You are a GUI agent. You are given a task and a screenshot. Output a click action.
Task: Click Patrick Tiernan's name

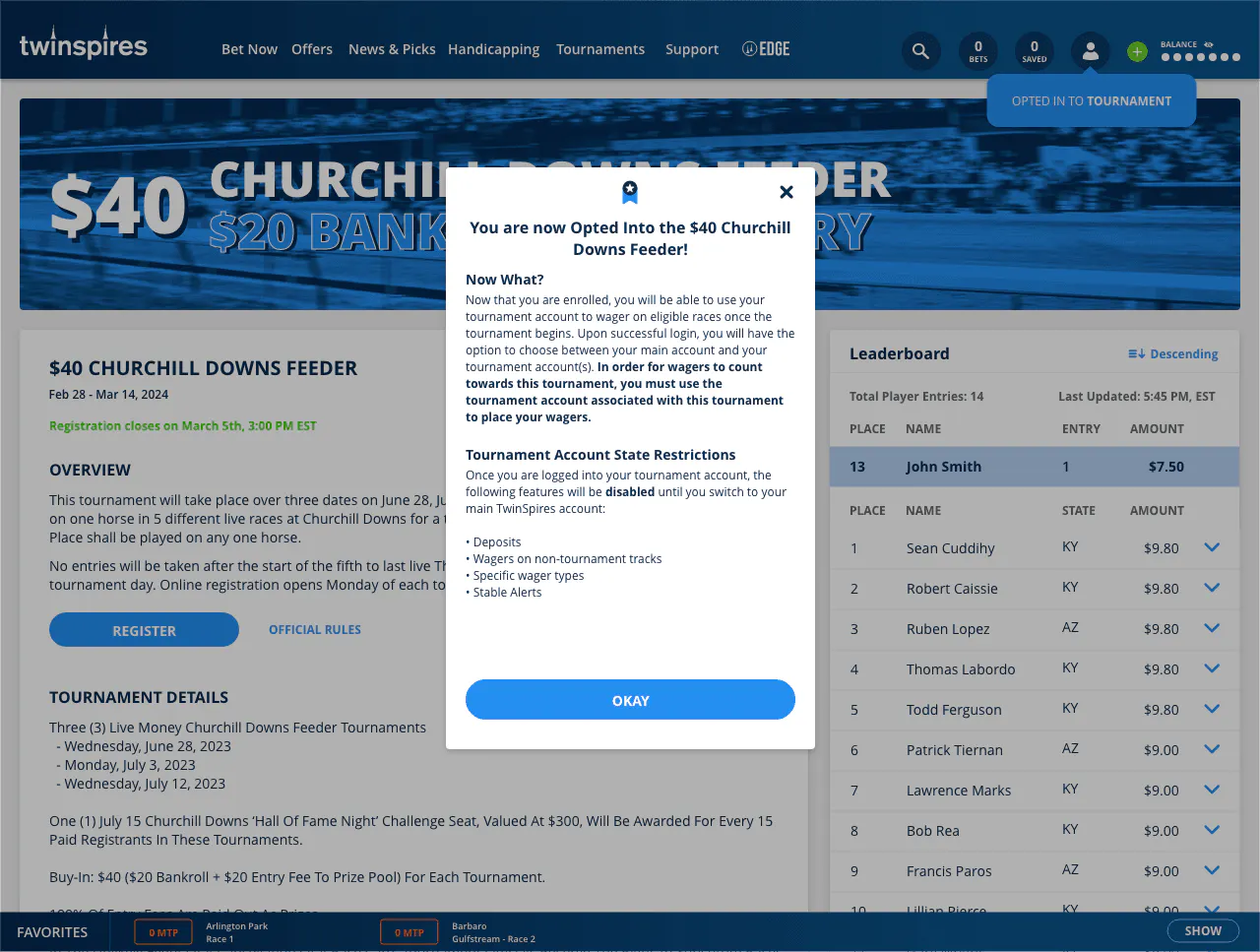tap(955, 750)
